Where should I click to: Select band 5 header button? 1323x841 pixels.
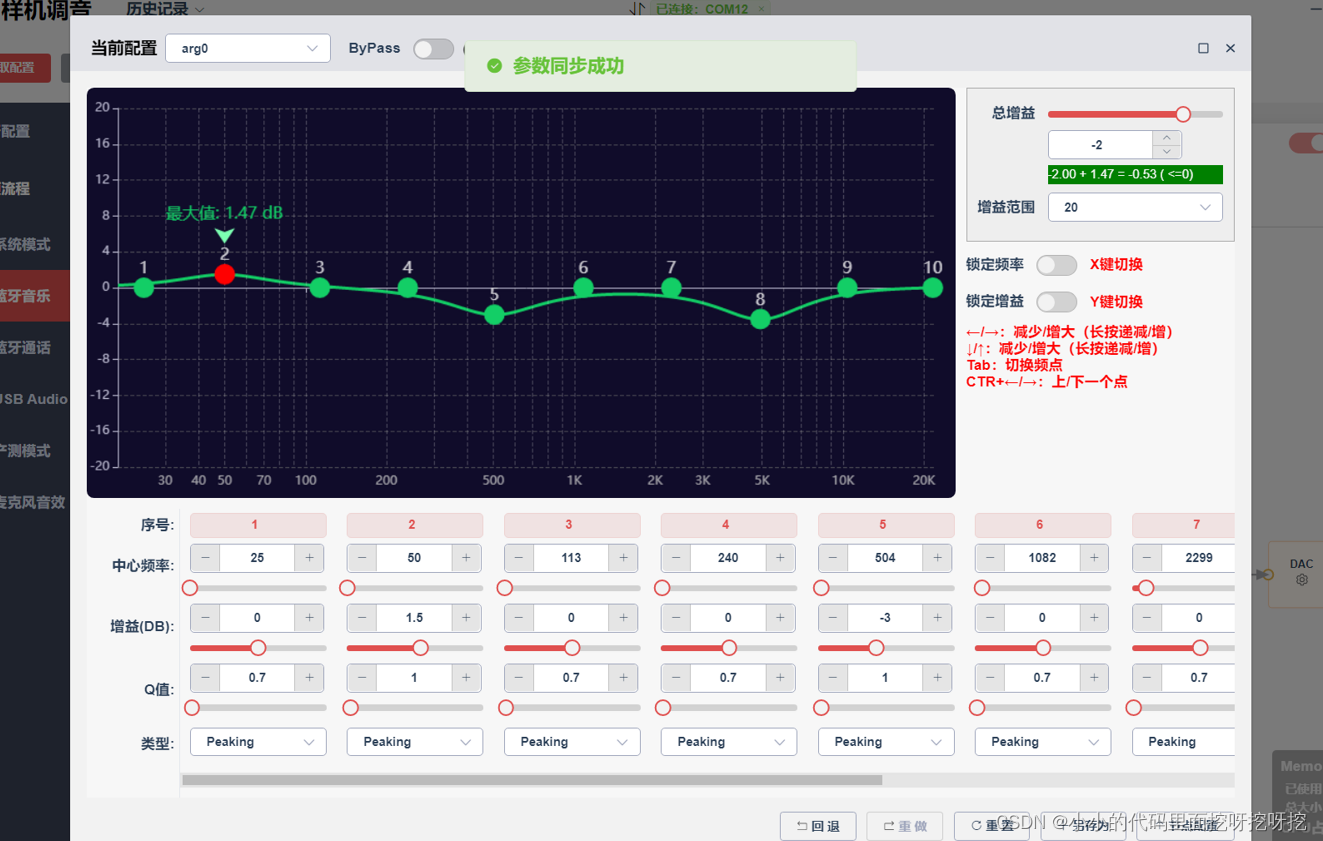(886, 525)
